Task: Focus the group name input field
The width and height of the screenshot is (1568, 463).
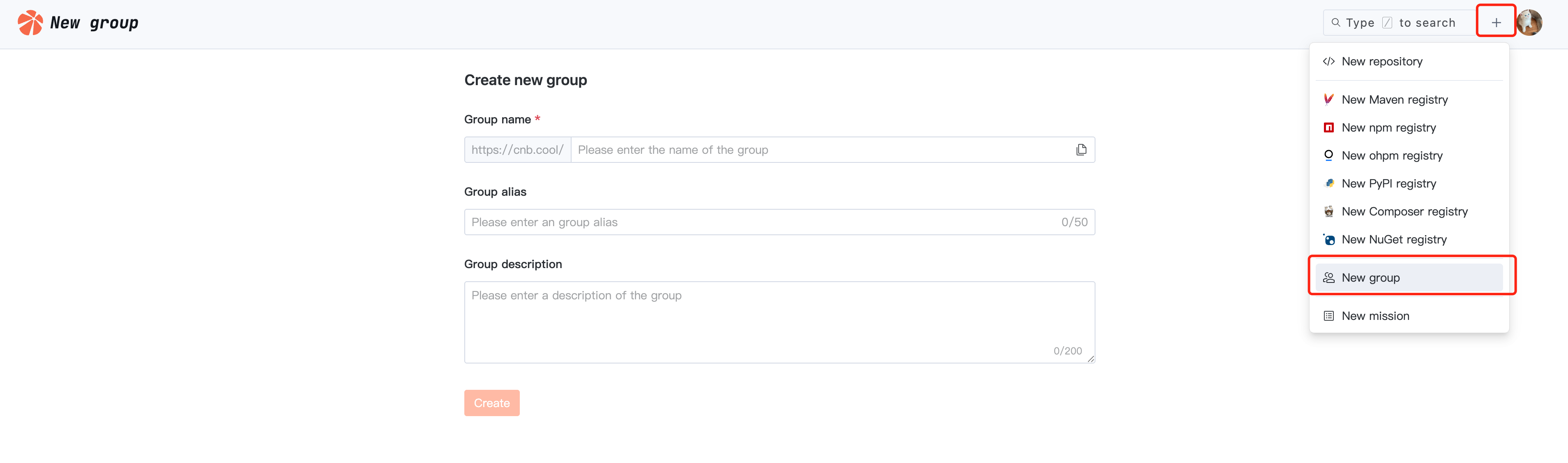Action: [x=822, y=150]
